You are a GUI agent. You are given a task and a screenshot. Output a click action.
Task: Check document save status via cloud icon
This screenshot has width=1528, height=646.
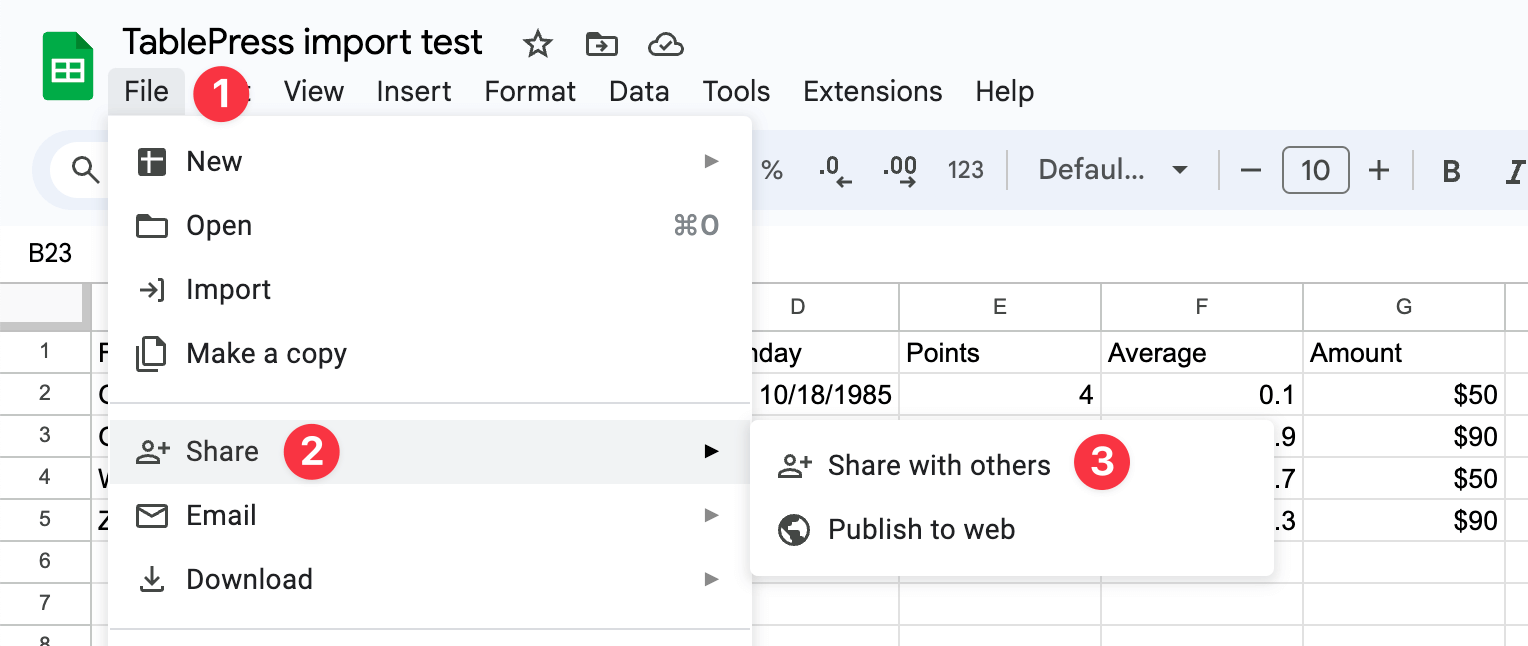coord(665,44)
